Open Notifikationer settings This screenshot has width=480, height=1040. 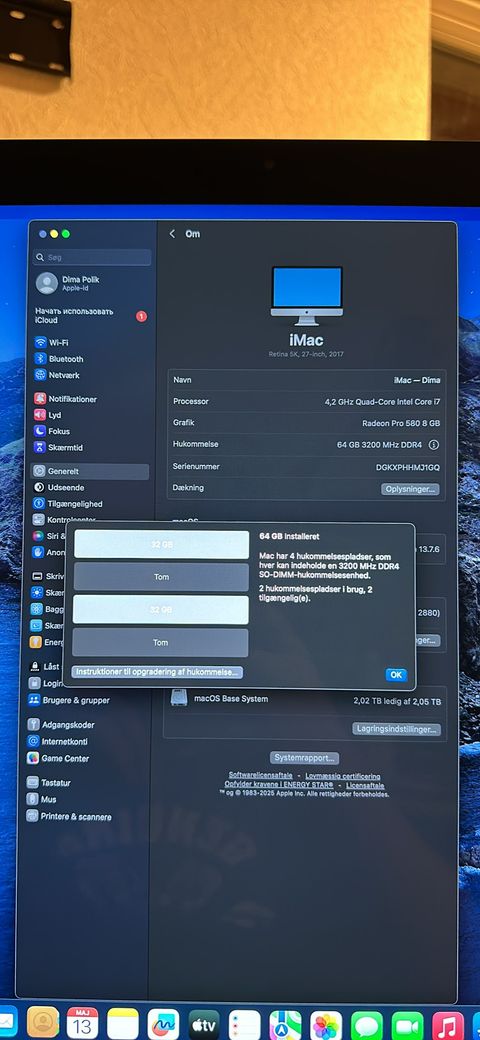pyautogui.click(x=66, y=399)
